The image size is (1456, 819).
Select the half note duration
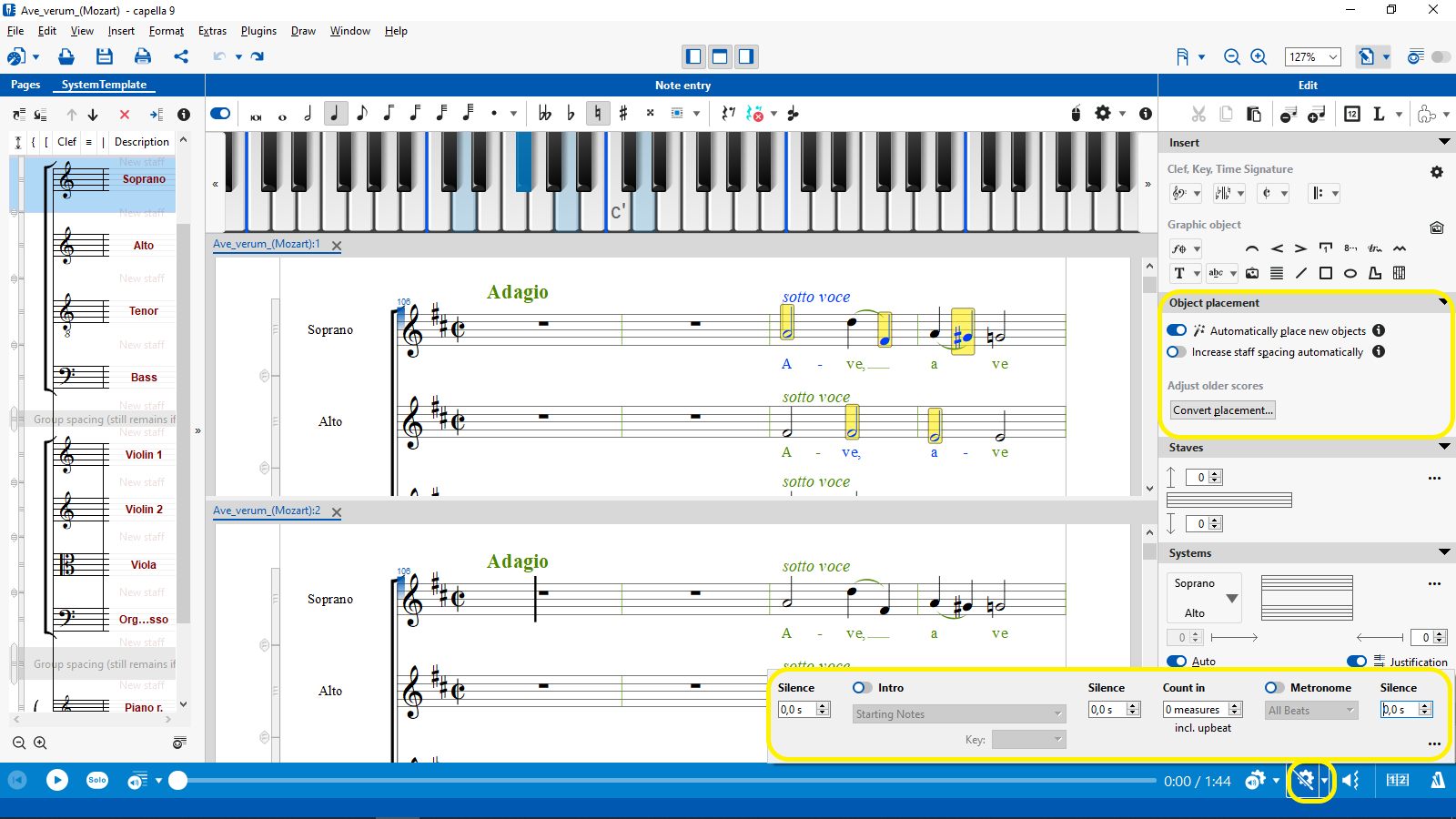pos(308,114)
